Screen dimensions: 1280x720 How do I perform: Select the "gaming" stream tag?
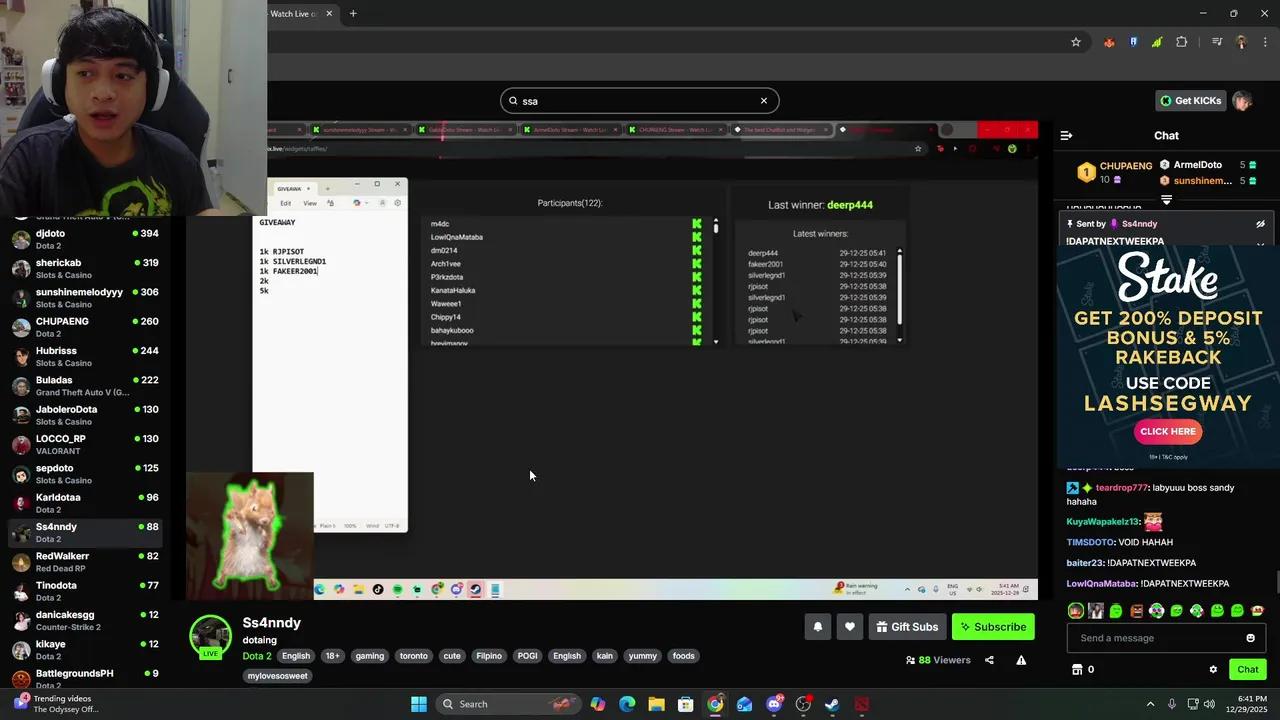point(370,656)
